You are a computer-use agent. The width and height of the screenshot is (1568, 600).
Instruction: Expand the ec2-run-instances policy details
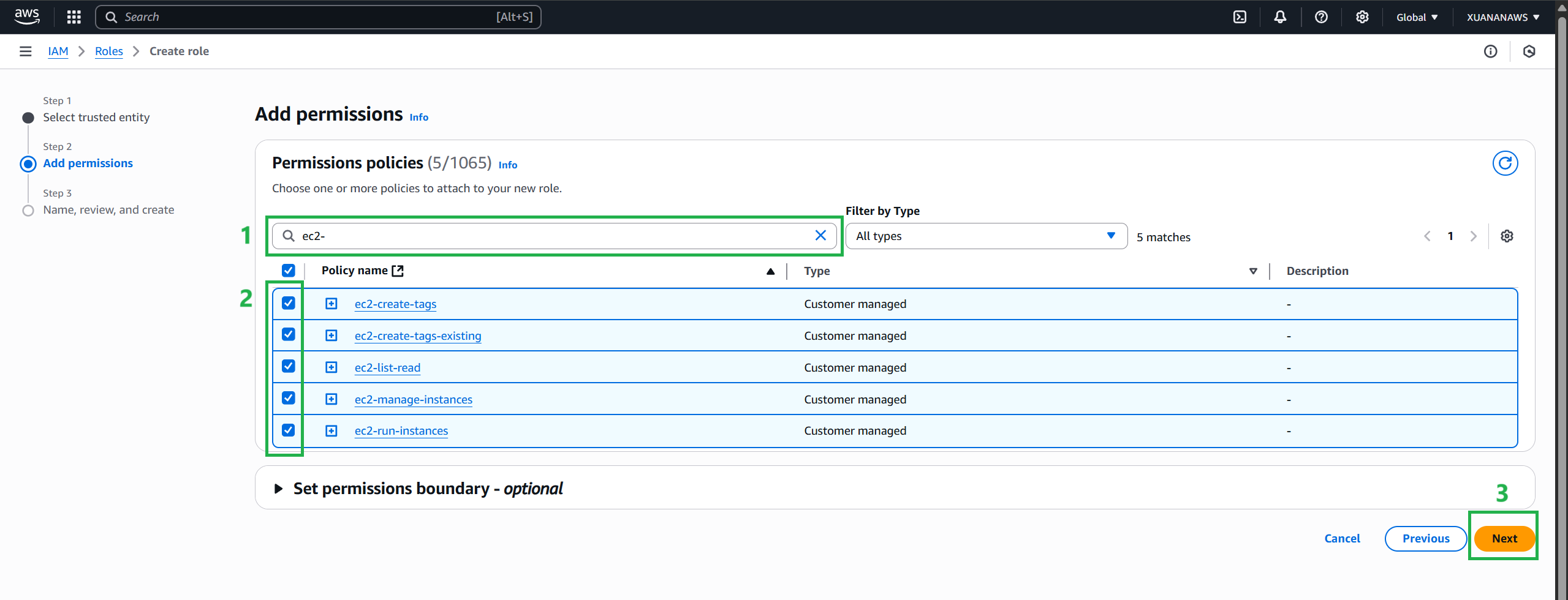tap(331, 431)
